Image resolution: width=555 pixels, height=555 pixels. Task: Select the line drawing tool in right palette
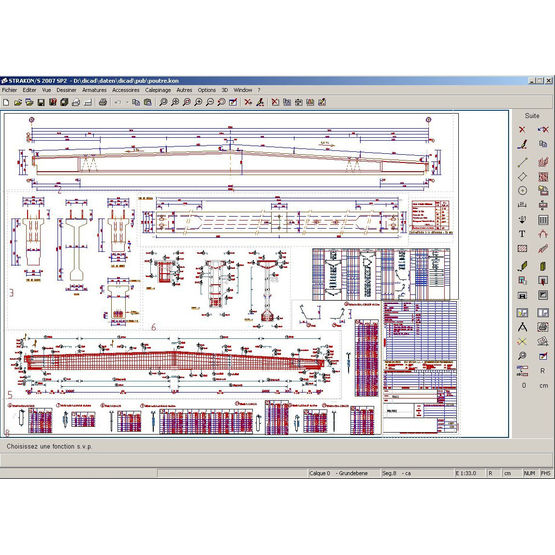coord(522,162)
